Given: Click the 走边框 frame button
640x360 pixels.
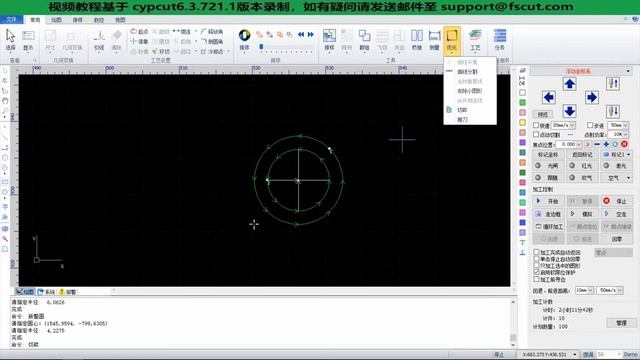Looking at the screenshot, I should 548,214.
